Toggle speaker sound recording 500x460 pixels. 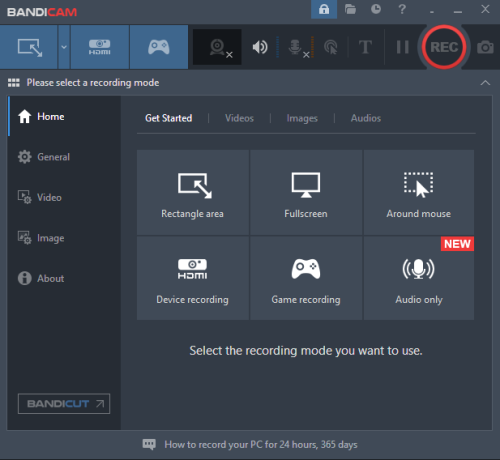[260, 47]
